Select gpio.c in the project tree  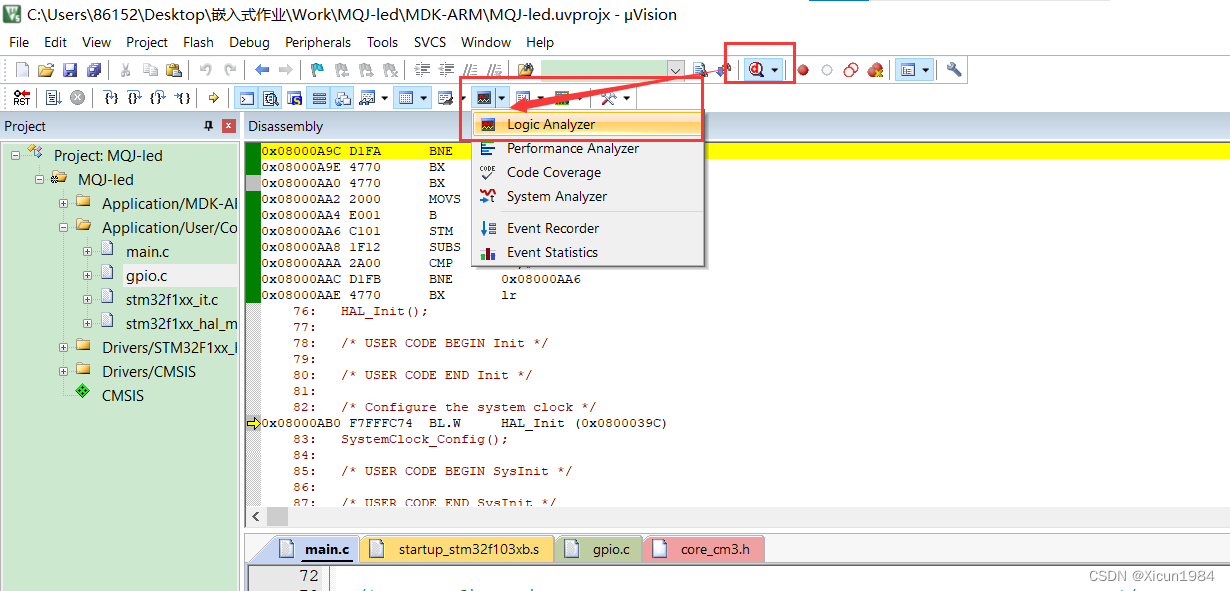pos(146,275)
